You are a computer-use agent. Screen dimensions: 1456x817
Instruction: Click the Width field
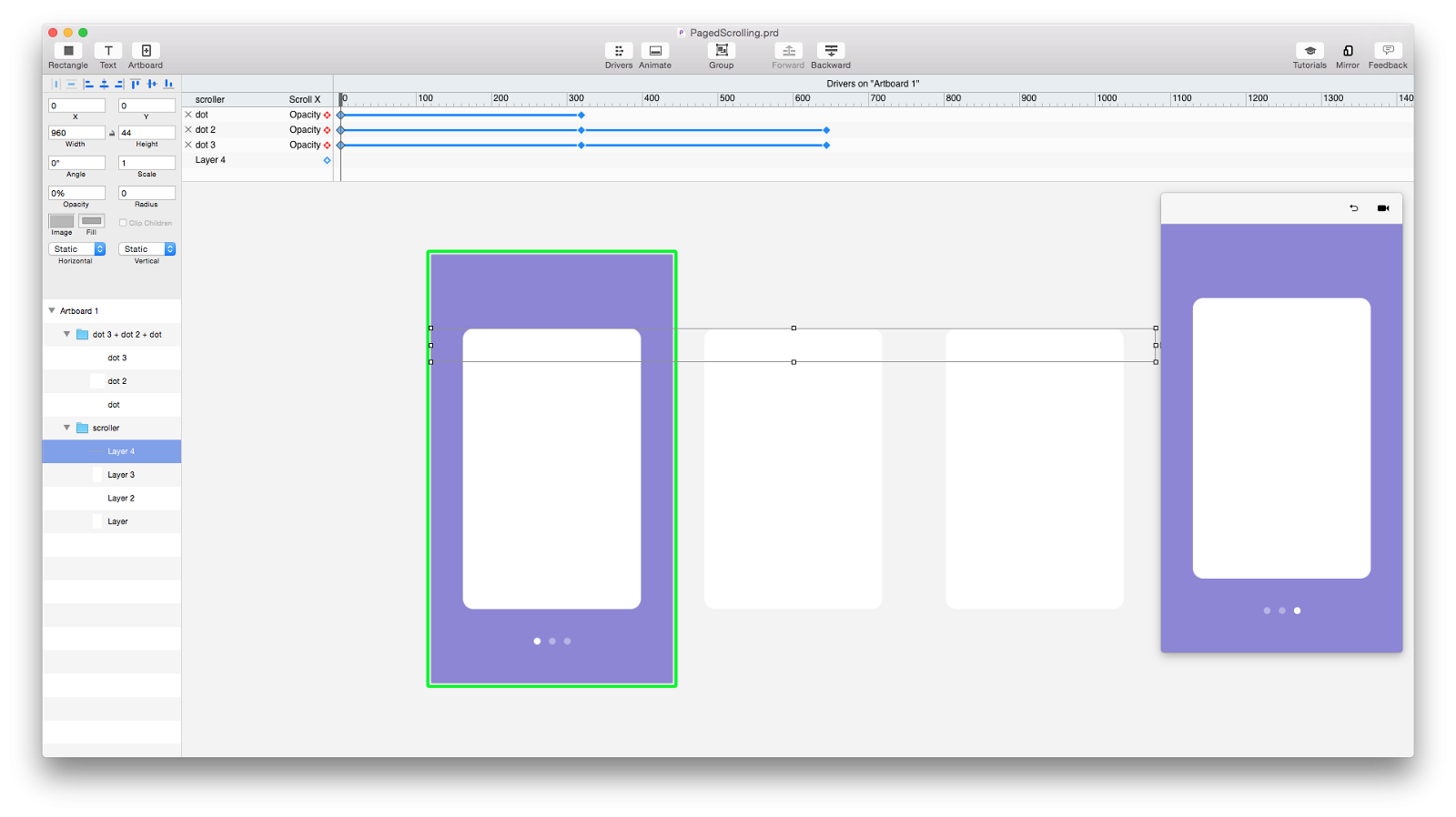tap(76, 133)
